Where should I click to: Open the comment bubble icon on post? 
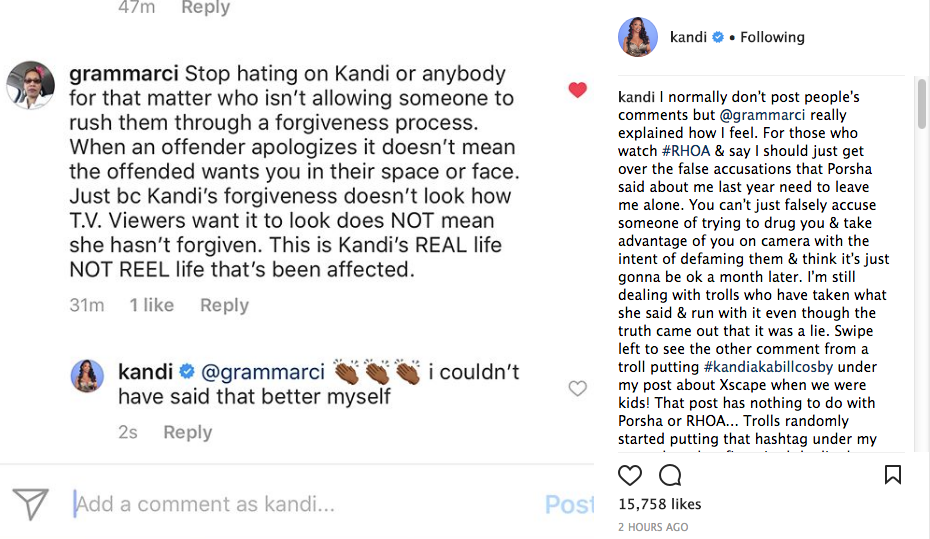[x=671, y=475]
